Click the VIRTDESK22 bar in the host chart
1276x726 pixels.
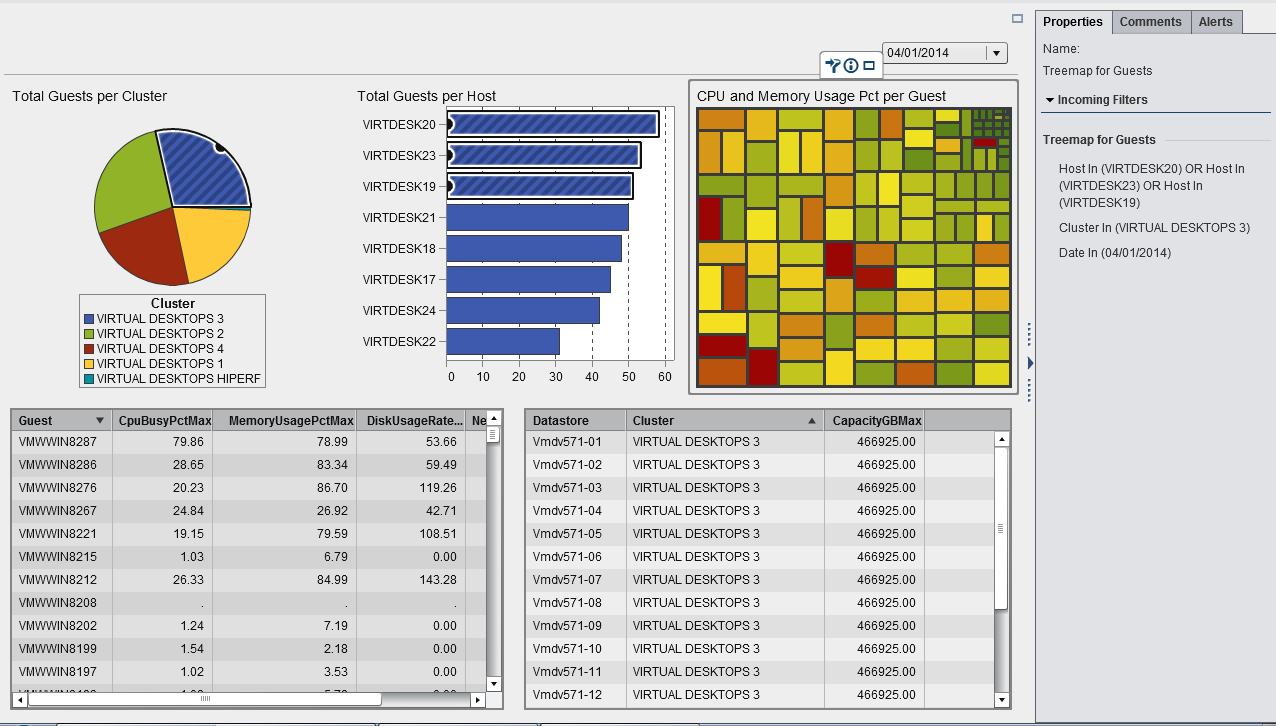click(503, 341)
